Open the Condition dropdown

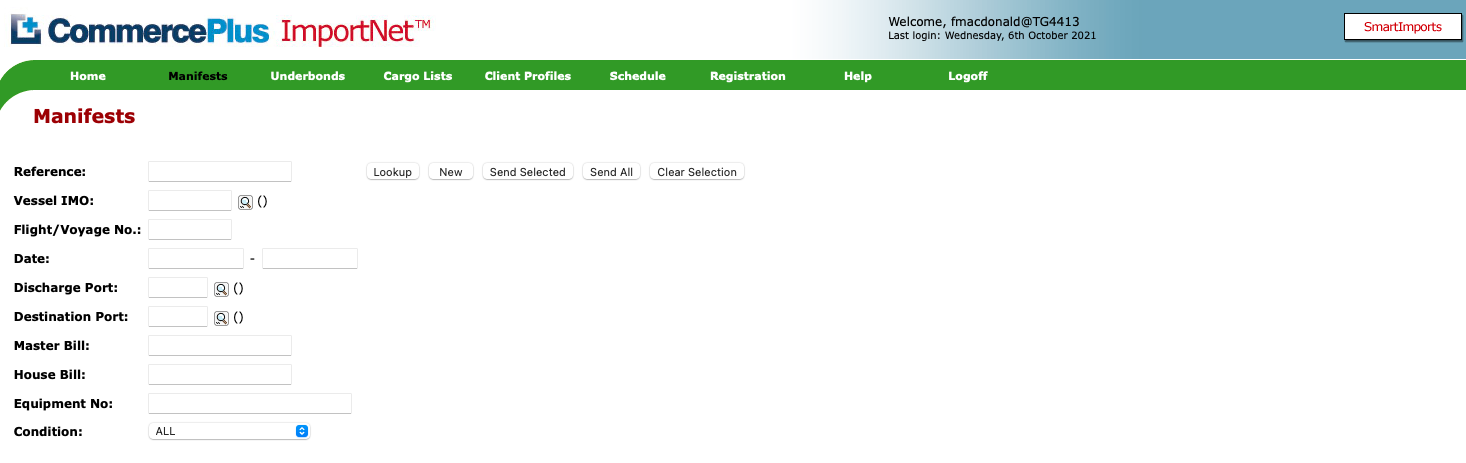(229, 431)
